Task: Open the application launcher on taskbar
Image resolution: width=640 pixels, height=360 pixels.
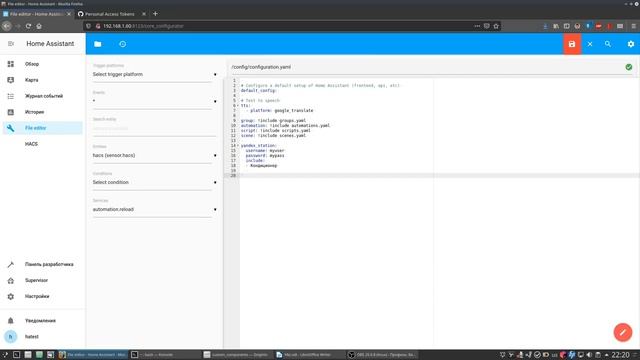Action: 5,355
